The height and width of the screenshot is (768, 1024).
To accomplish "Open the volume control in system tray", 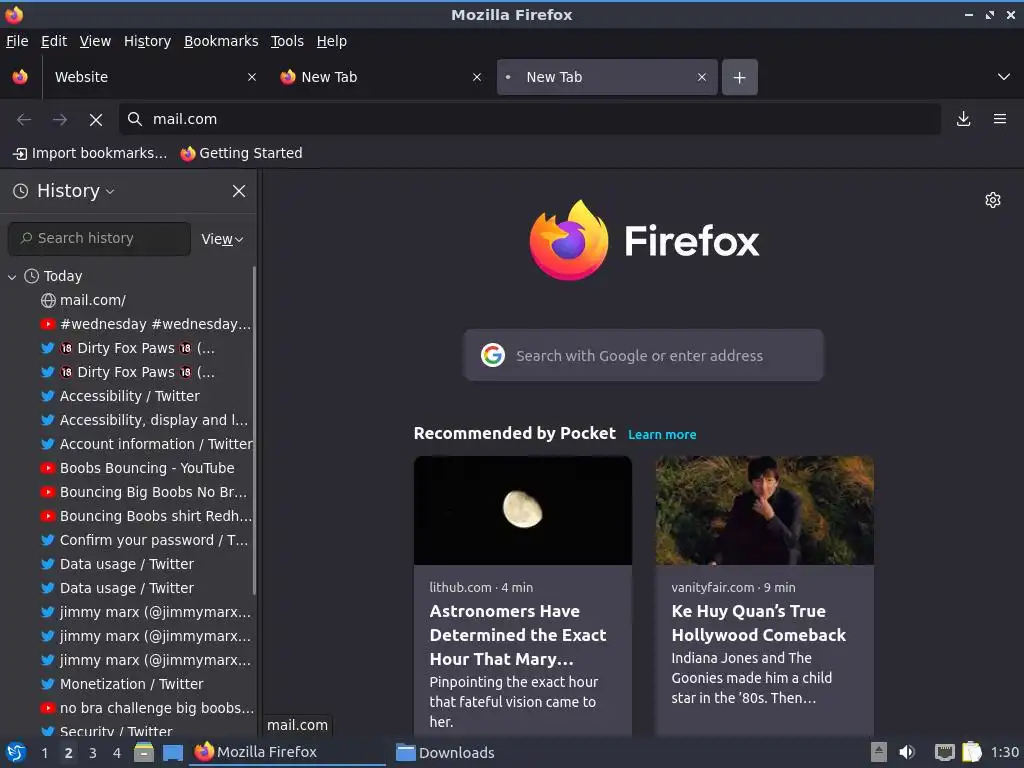I will click(906, 752).
